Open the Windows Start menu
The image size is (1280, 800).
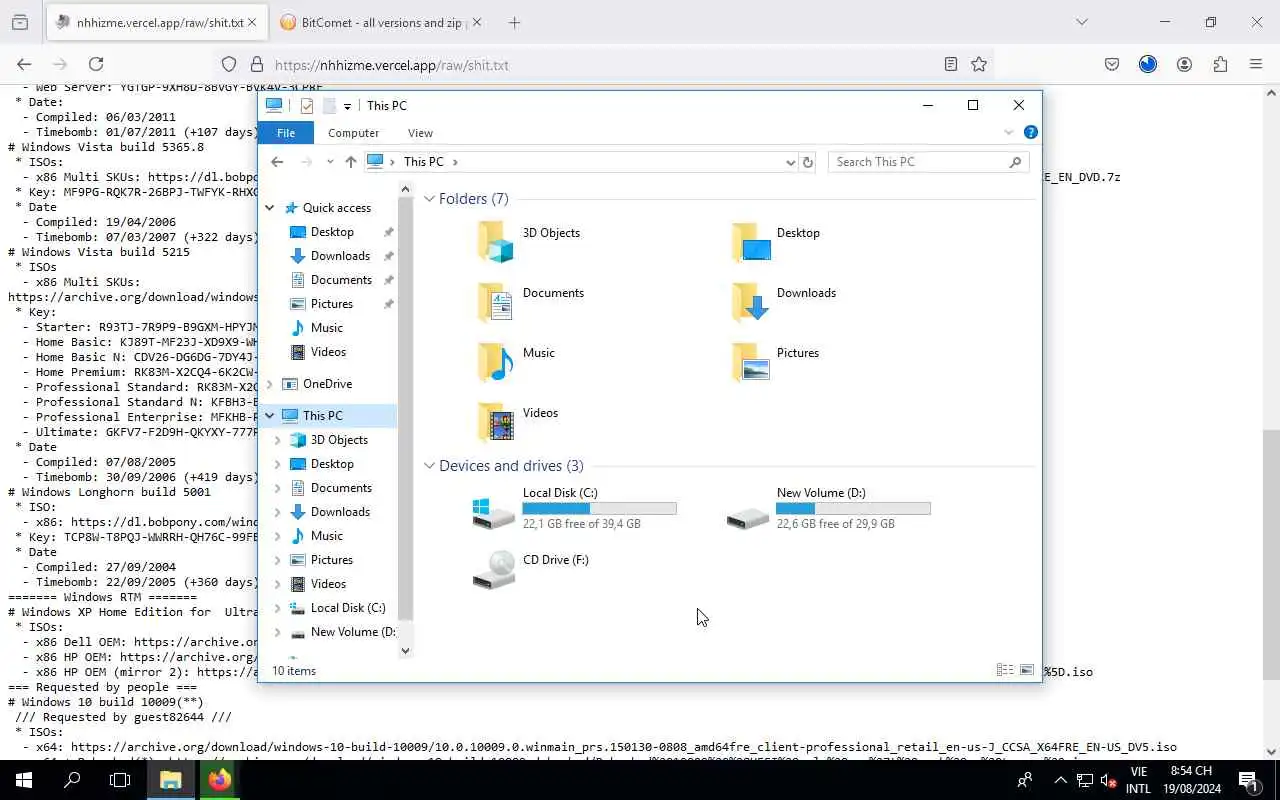[24, 780]
